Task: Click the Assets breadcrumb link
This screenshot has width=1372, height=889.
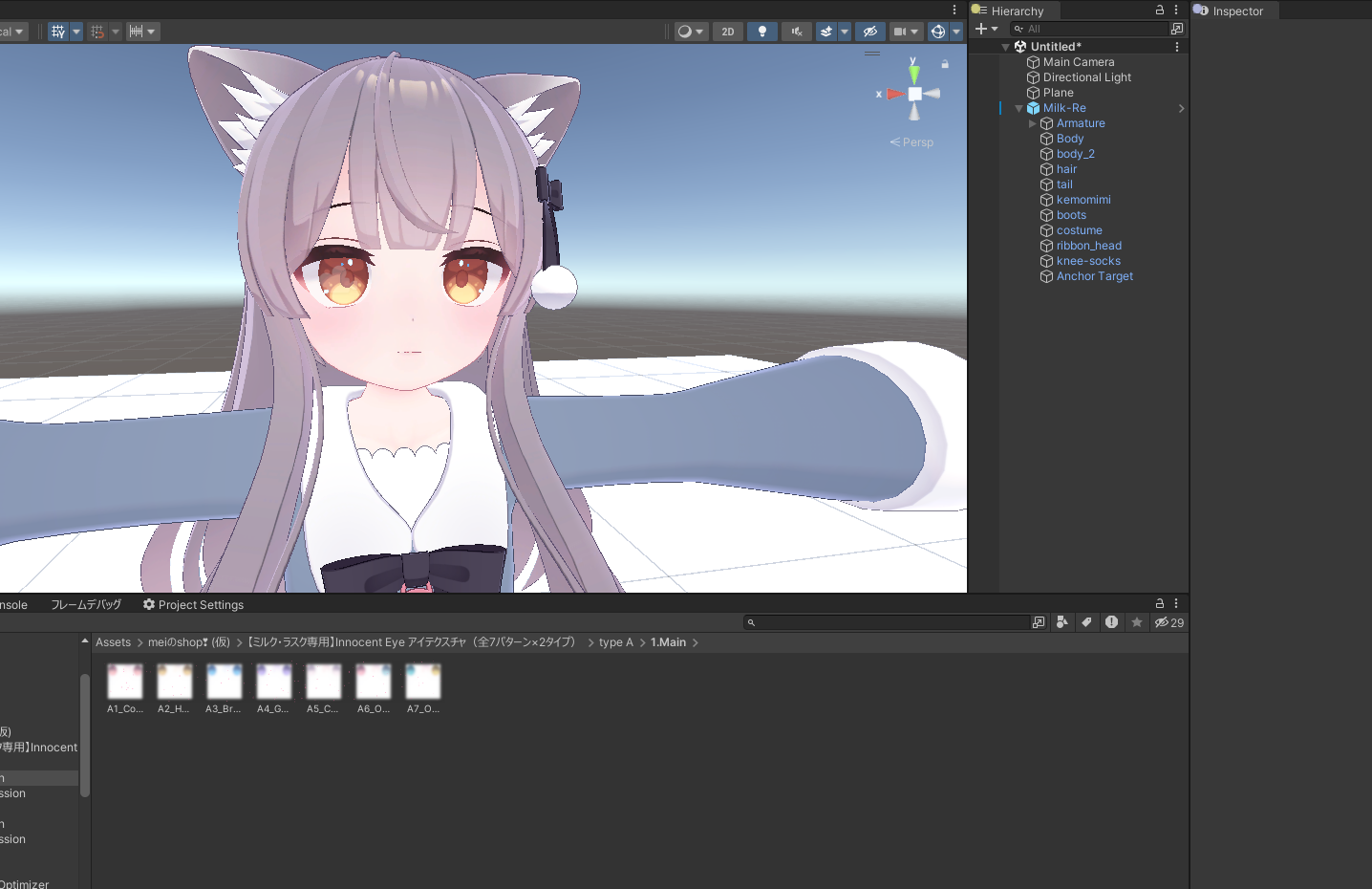Action: click(x=113, y=642)
